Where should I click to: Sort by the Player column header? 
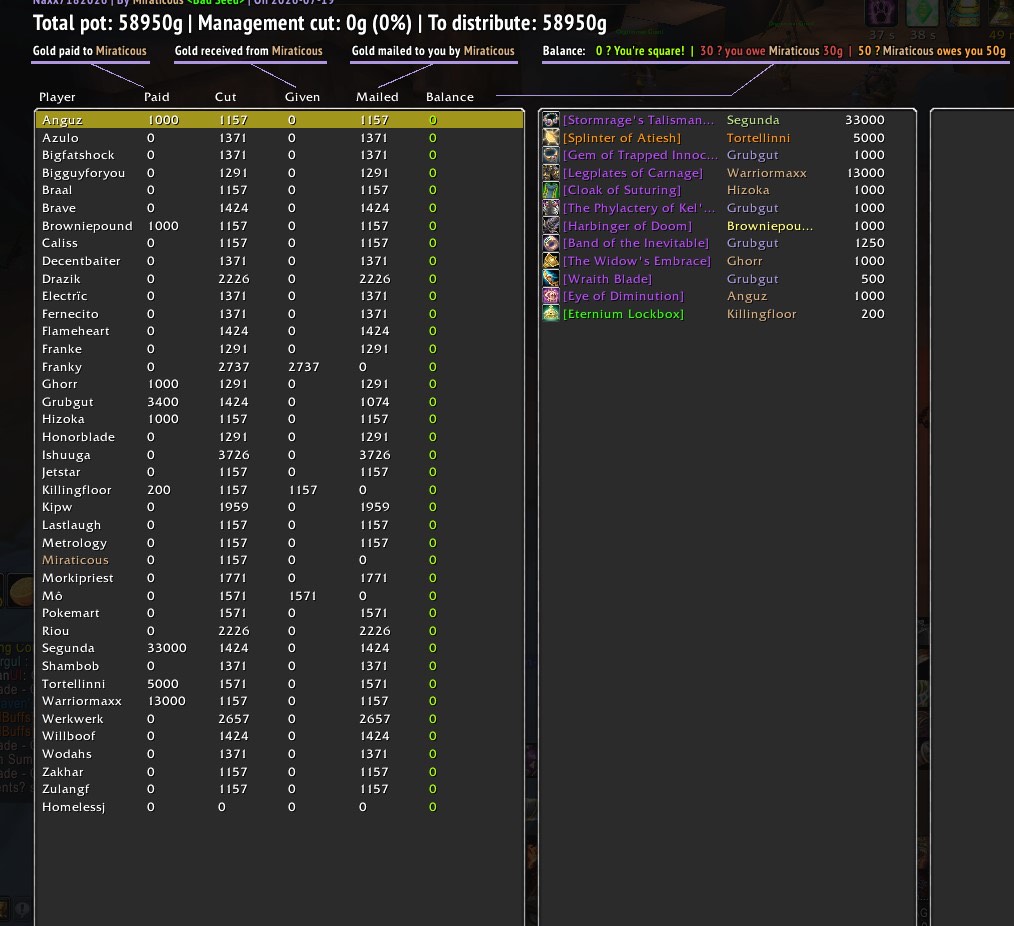[x=57, y=97]
